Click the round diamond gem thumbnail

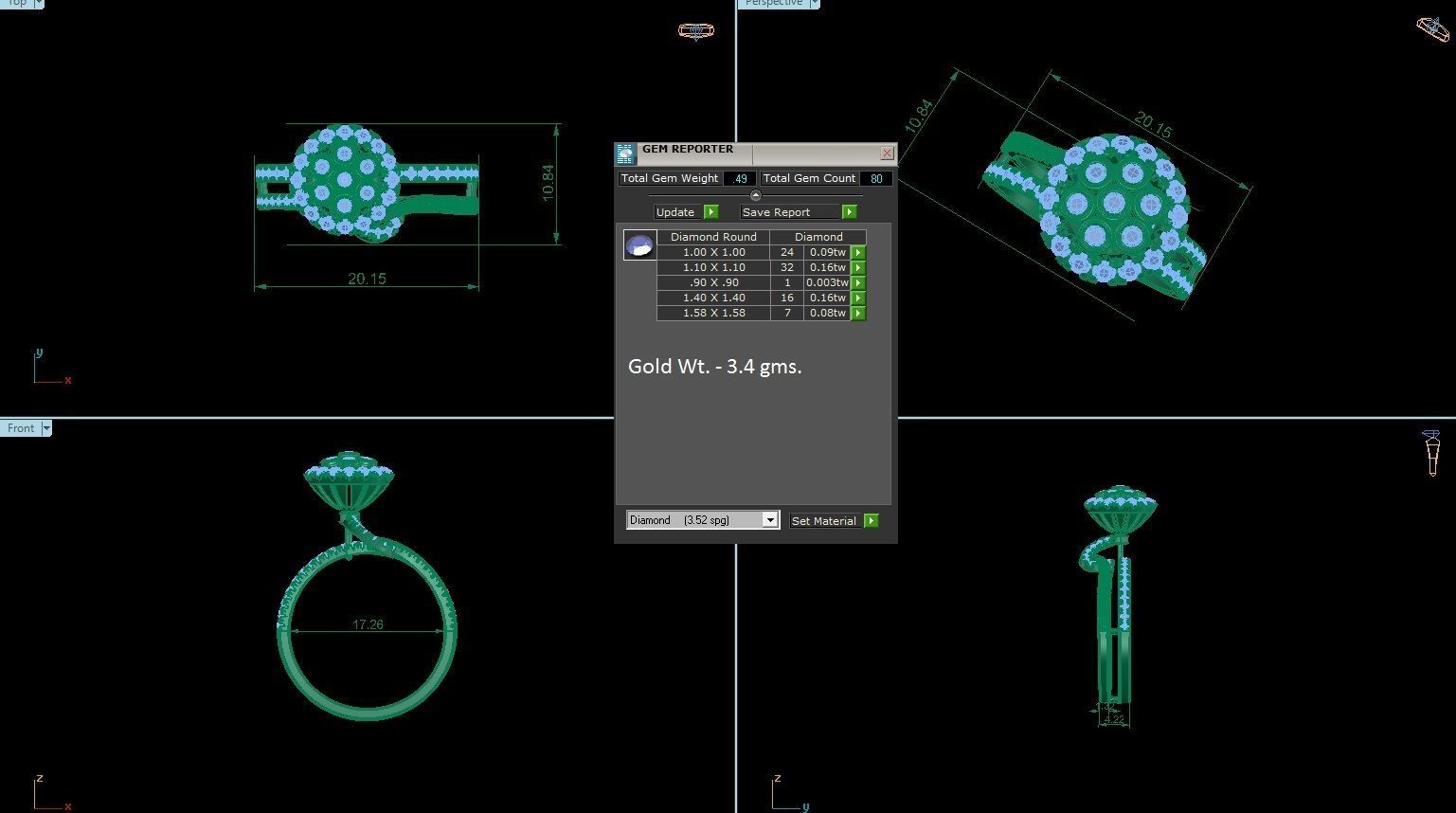pyautogui.click(x=639, y=244)
